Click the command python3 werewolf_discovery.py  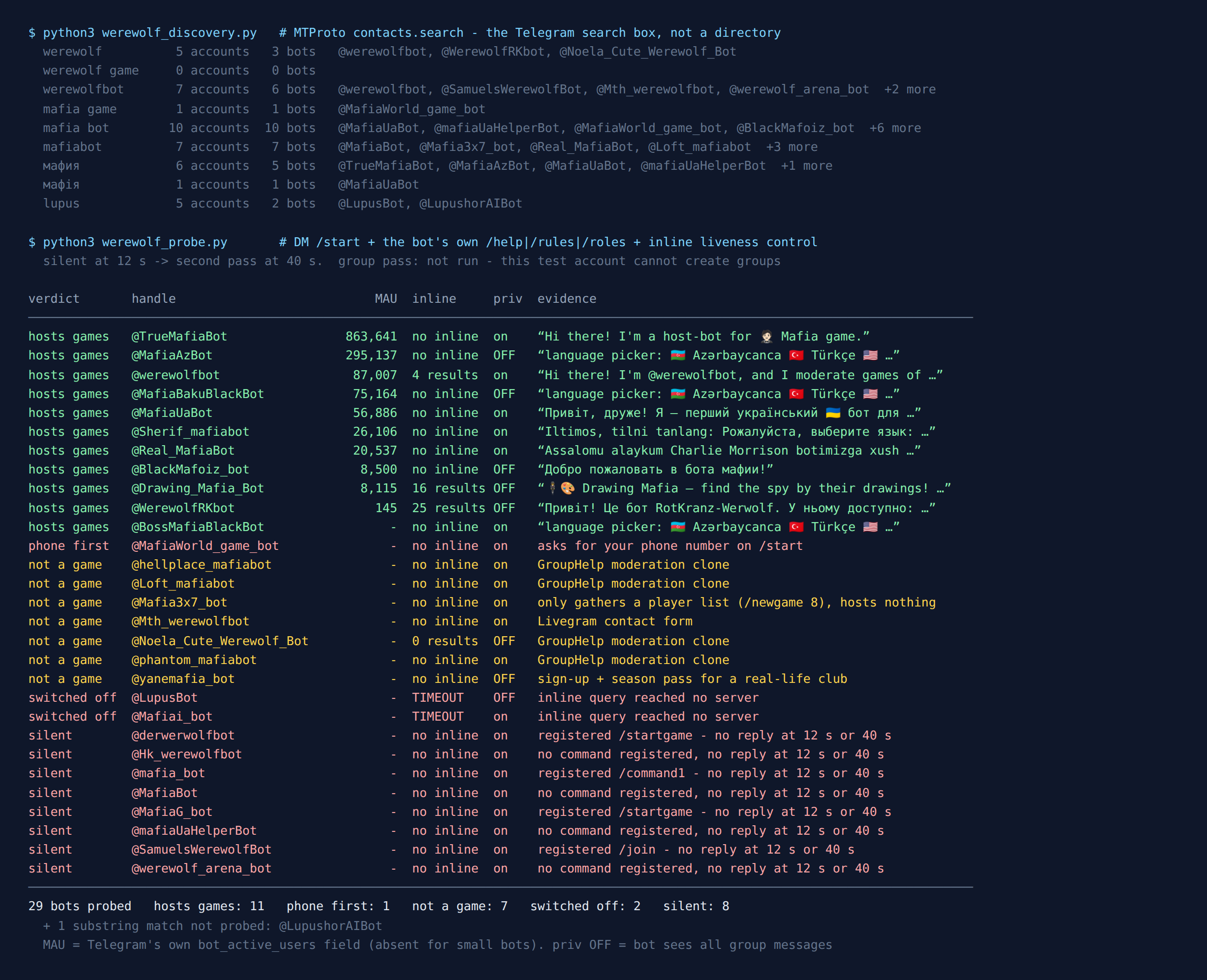149,33
